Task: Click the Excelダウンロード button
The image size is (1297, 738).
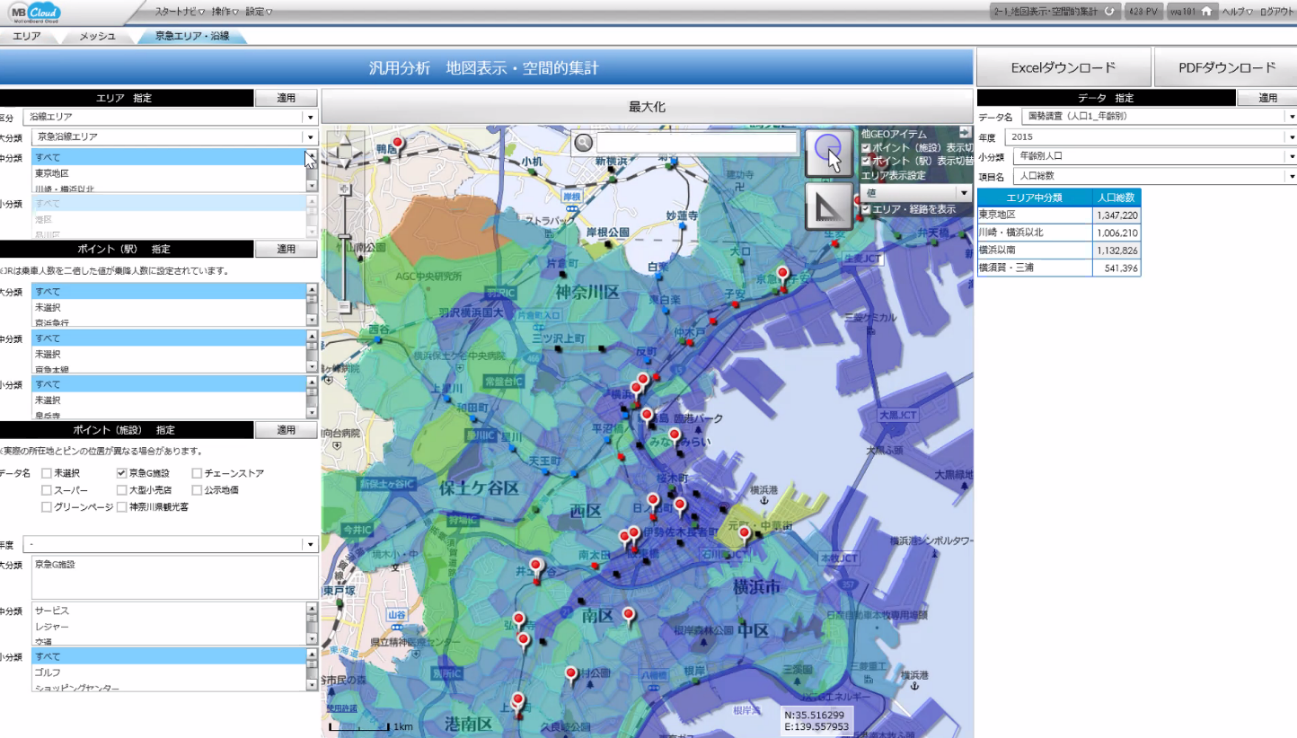Action: [1063, 68]
